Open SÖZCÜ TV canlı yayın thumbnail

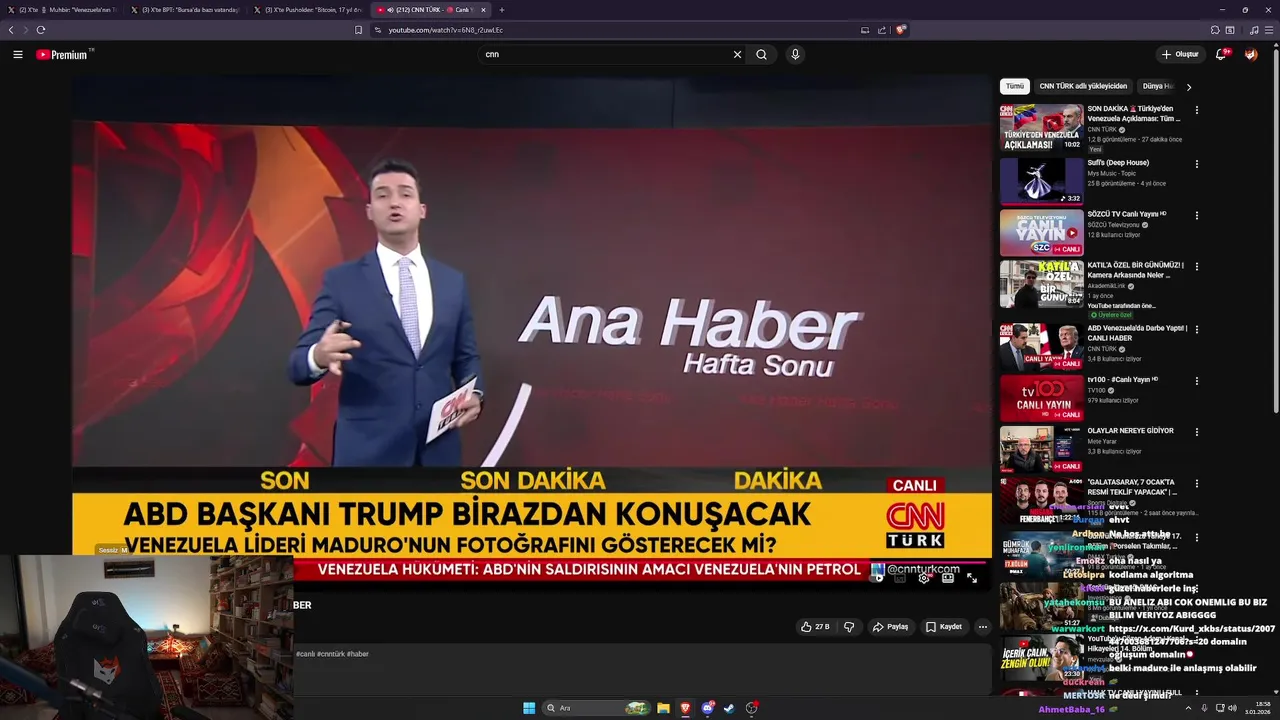[x=1041, y=232]
